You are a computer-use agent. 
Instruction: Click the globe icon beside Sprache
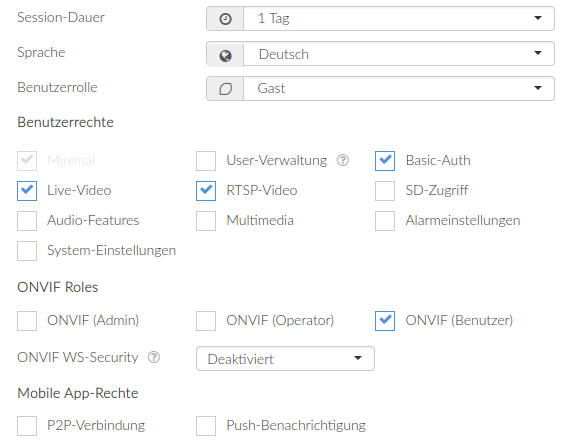tap(225, 55)
